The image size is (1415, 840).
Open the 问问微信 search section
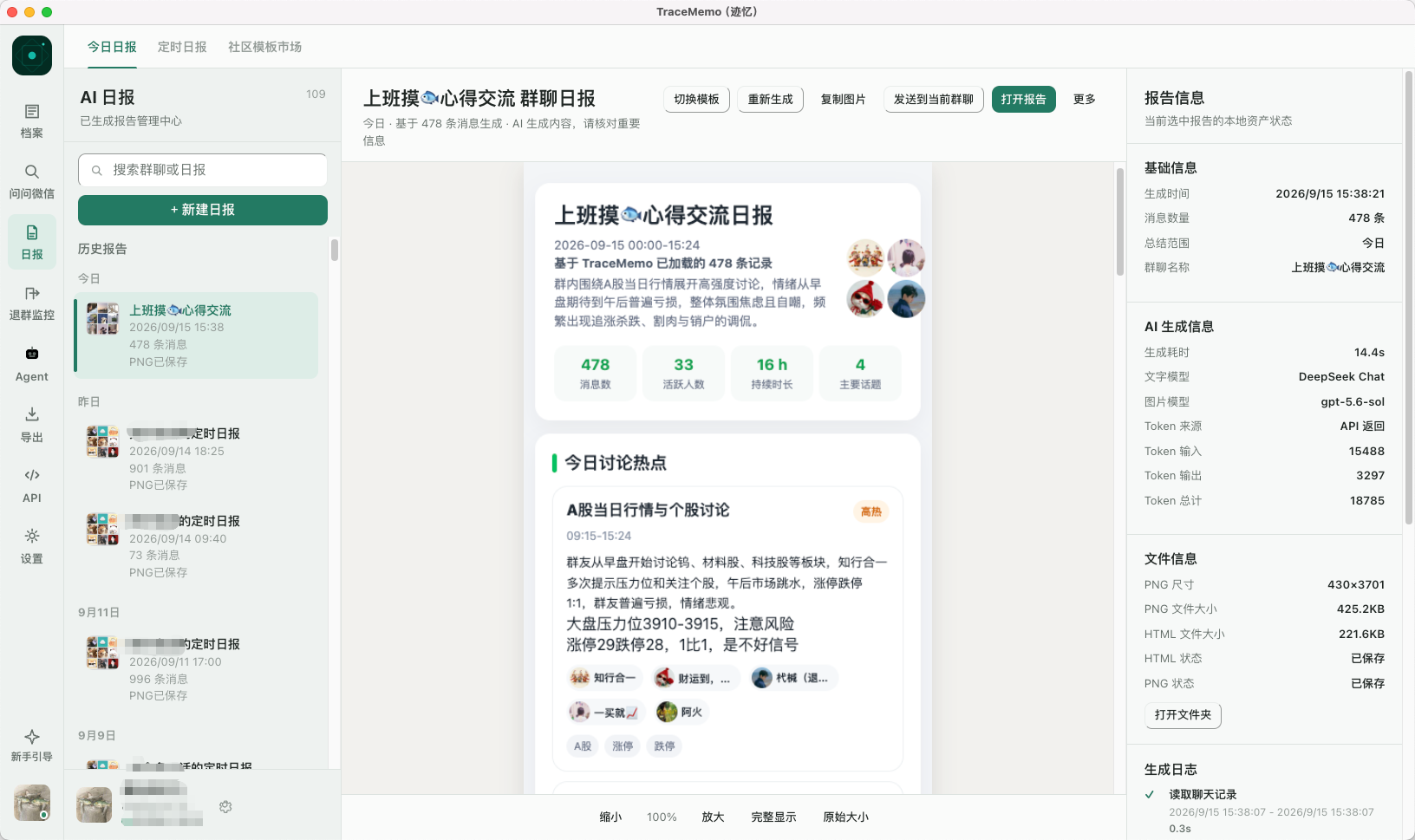click(32, 182)
